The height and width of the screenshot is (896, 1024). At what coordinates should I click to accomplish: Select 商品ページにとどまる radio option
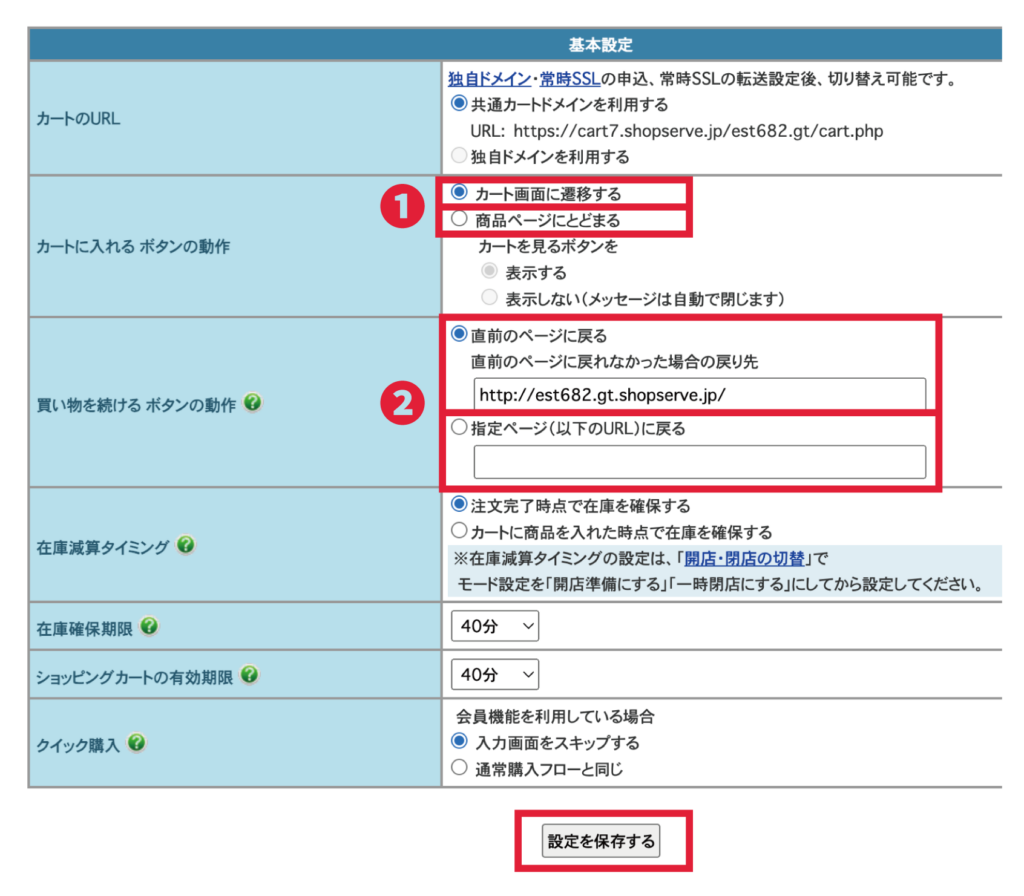pos(459,219)
